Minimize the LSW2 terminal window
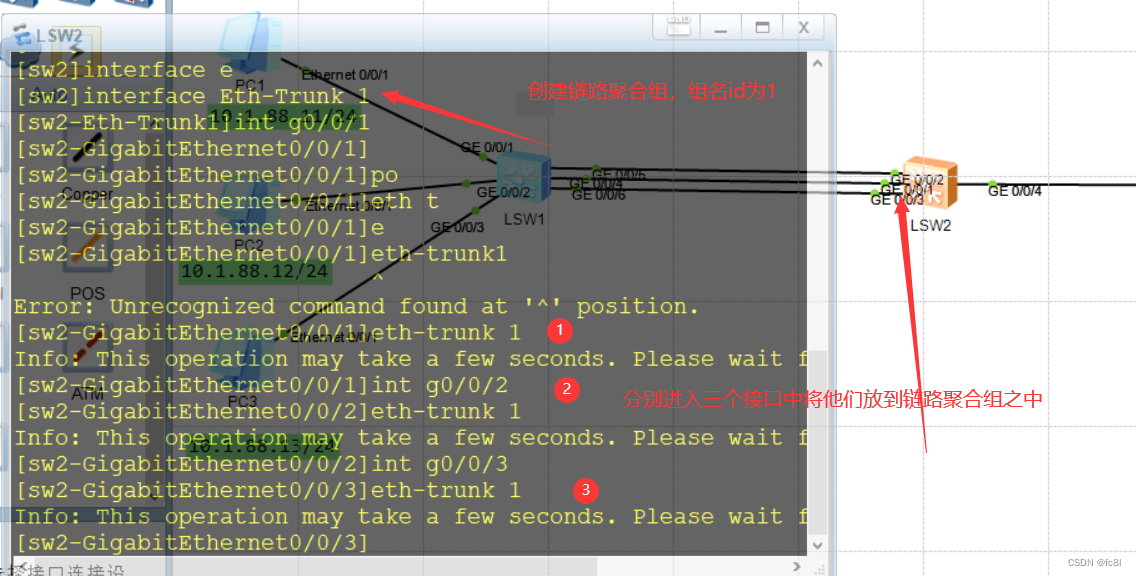 pos(720,28)
